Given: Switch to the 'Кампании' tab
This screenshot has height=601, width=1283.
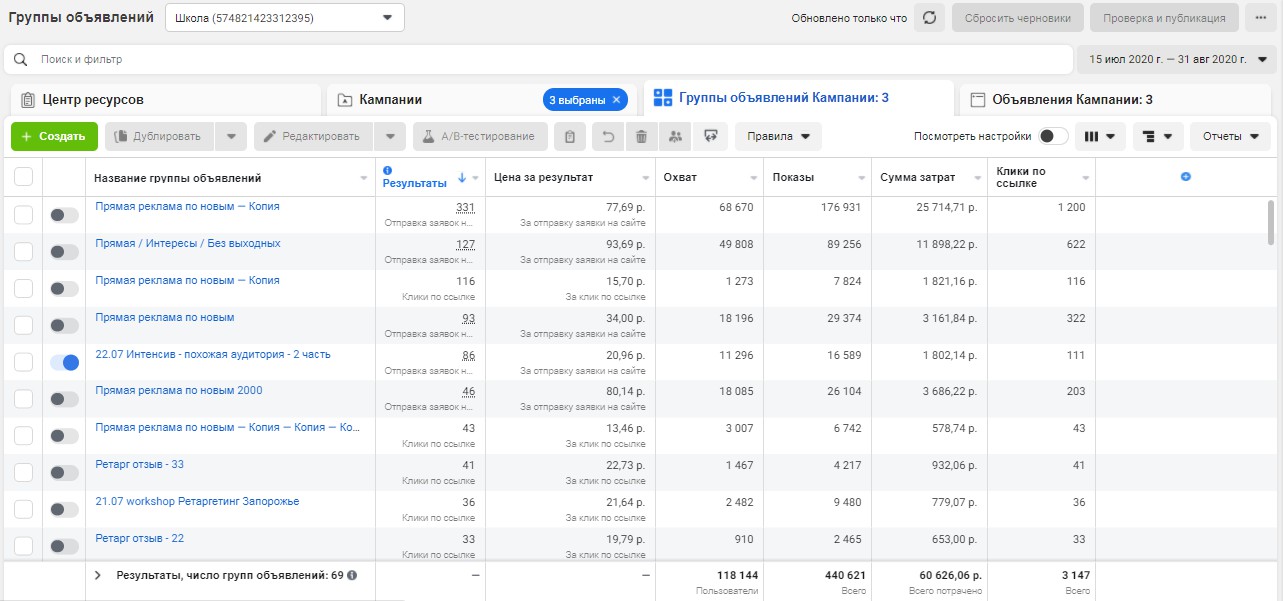Looking at the screenshot, I should (x=391, y=100).
